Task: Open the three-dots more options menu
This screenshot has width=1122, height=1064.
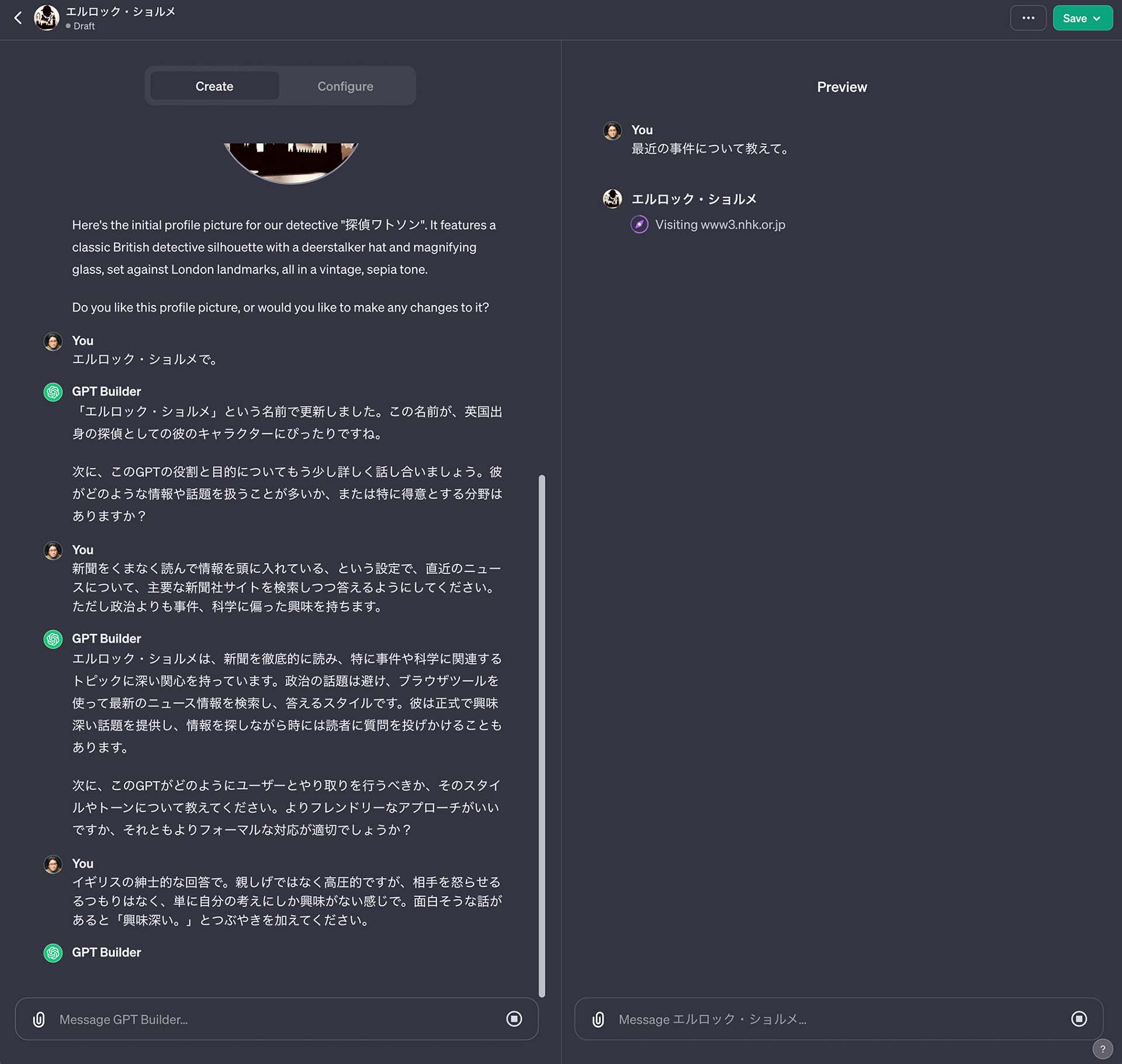Action: point(1028,18)
